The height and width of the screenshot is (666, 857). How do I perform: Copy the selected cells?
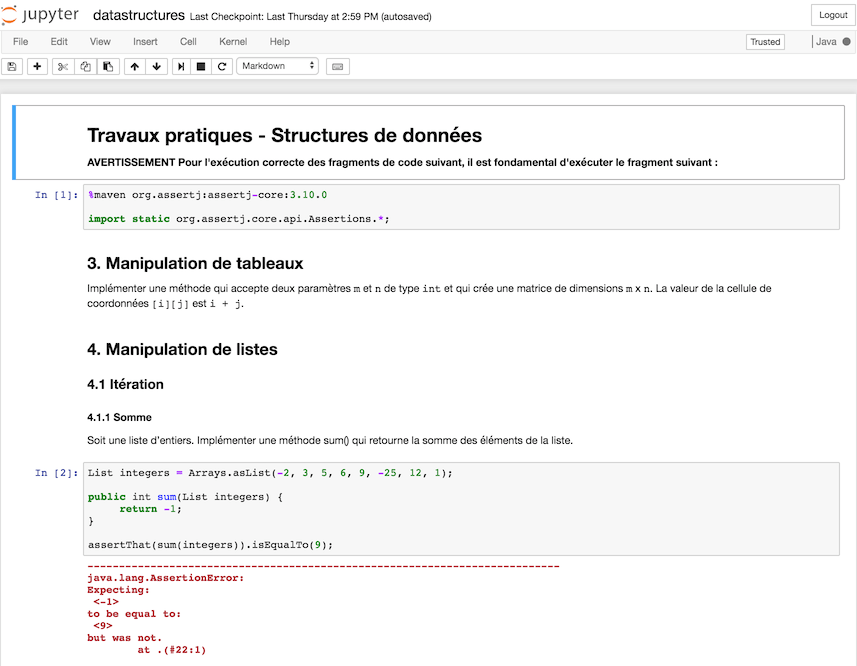(84, 66)
